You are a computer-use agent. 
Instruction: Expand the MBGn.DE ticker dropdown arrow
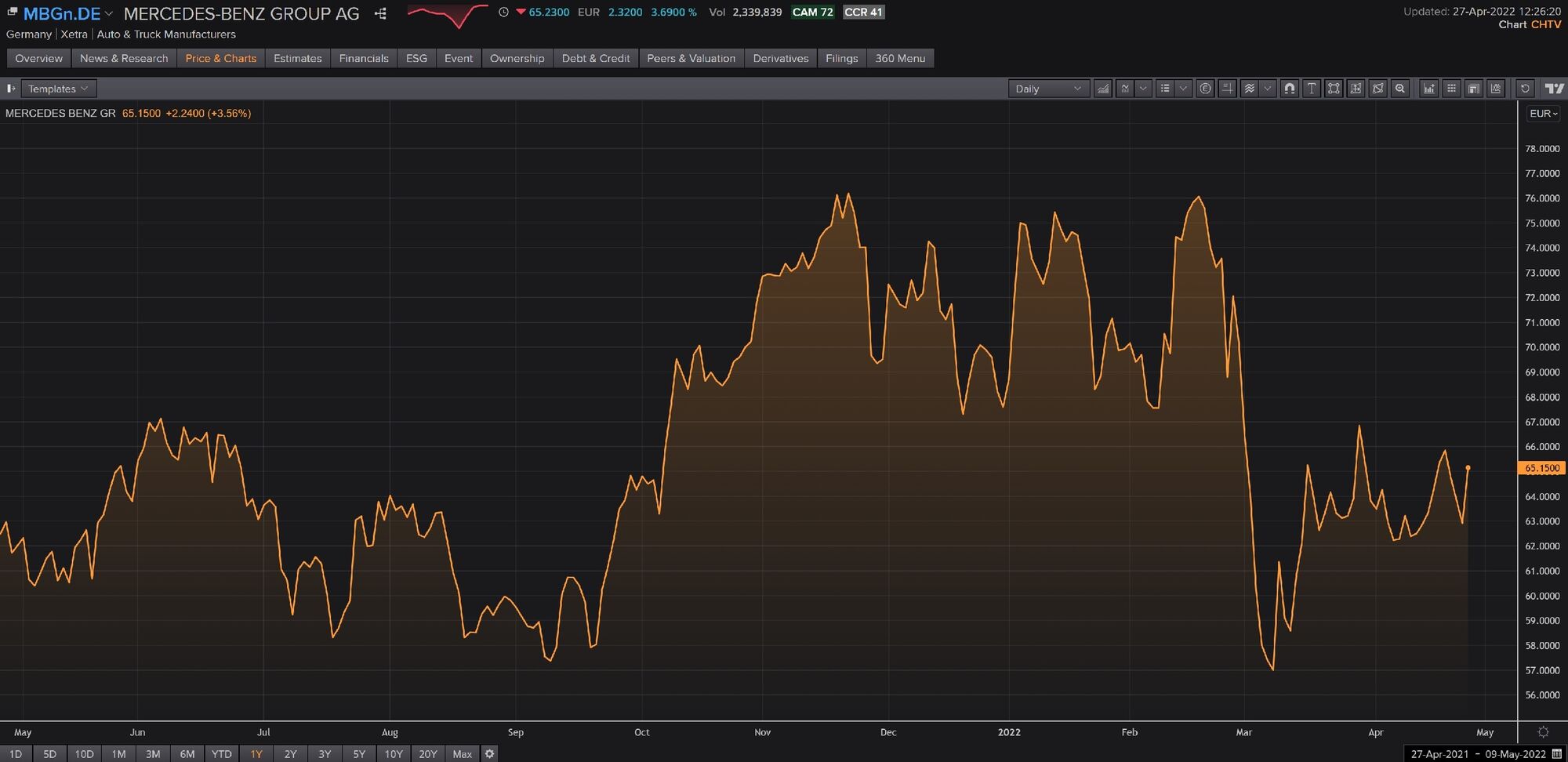coord(109,13)
